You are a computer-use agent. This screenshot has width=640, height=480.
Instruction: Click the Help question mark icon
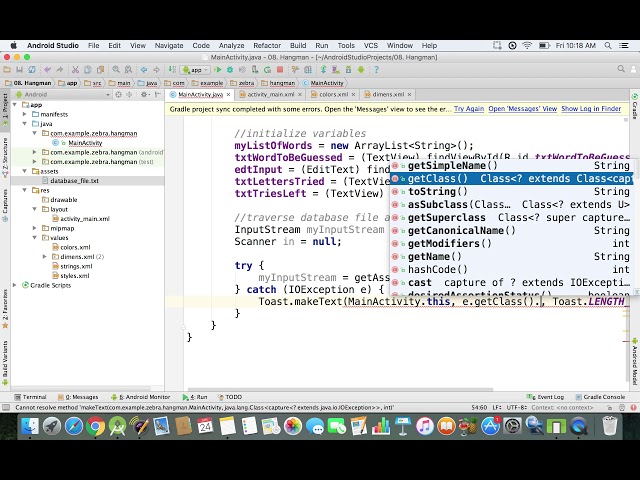[376, 70]
